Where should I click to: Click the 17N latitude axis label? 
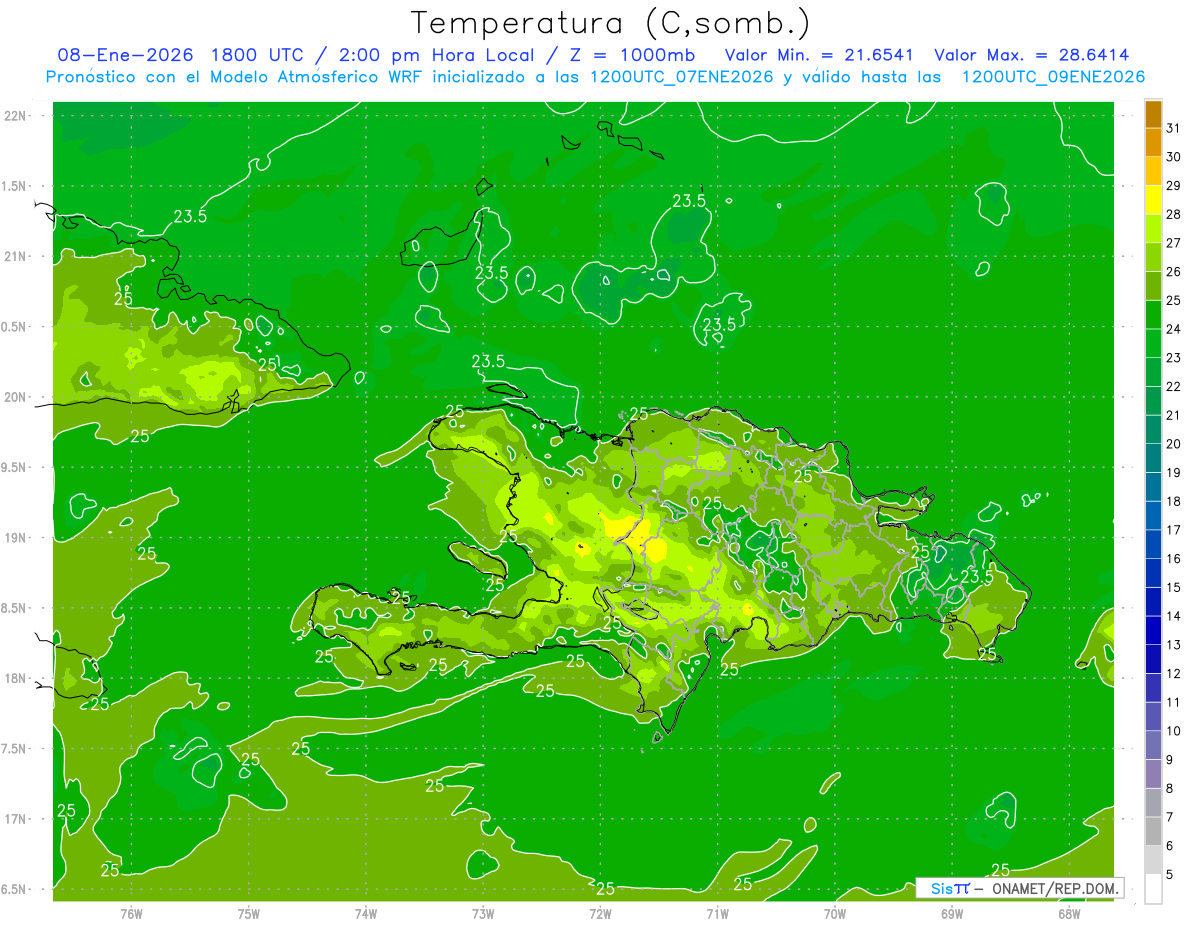(x=17, y=819)
